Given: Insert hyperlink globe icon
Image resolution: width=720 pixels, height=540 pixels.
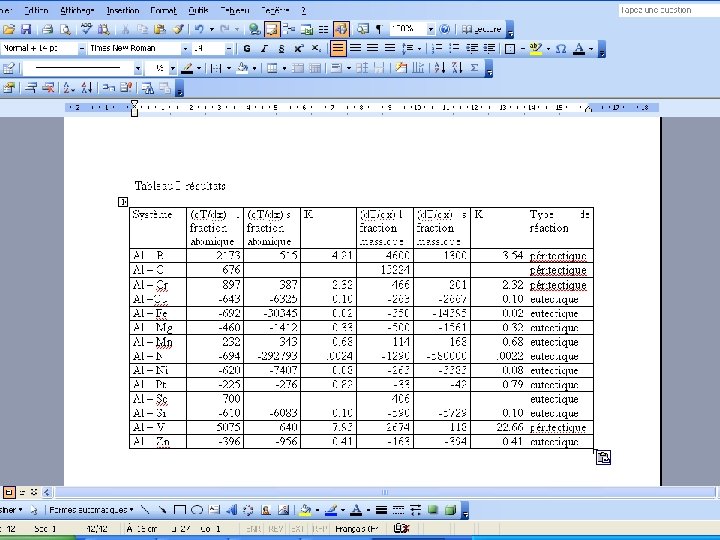Looking at the screenshot, I should click(x=254, y=29).
